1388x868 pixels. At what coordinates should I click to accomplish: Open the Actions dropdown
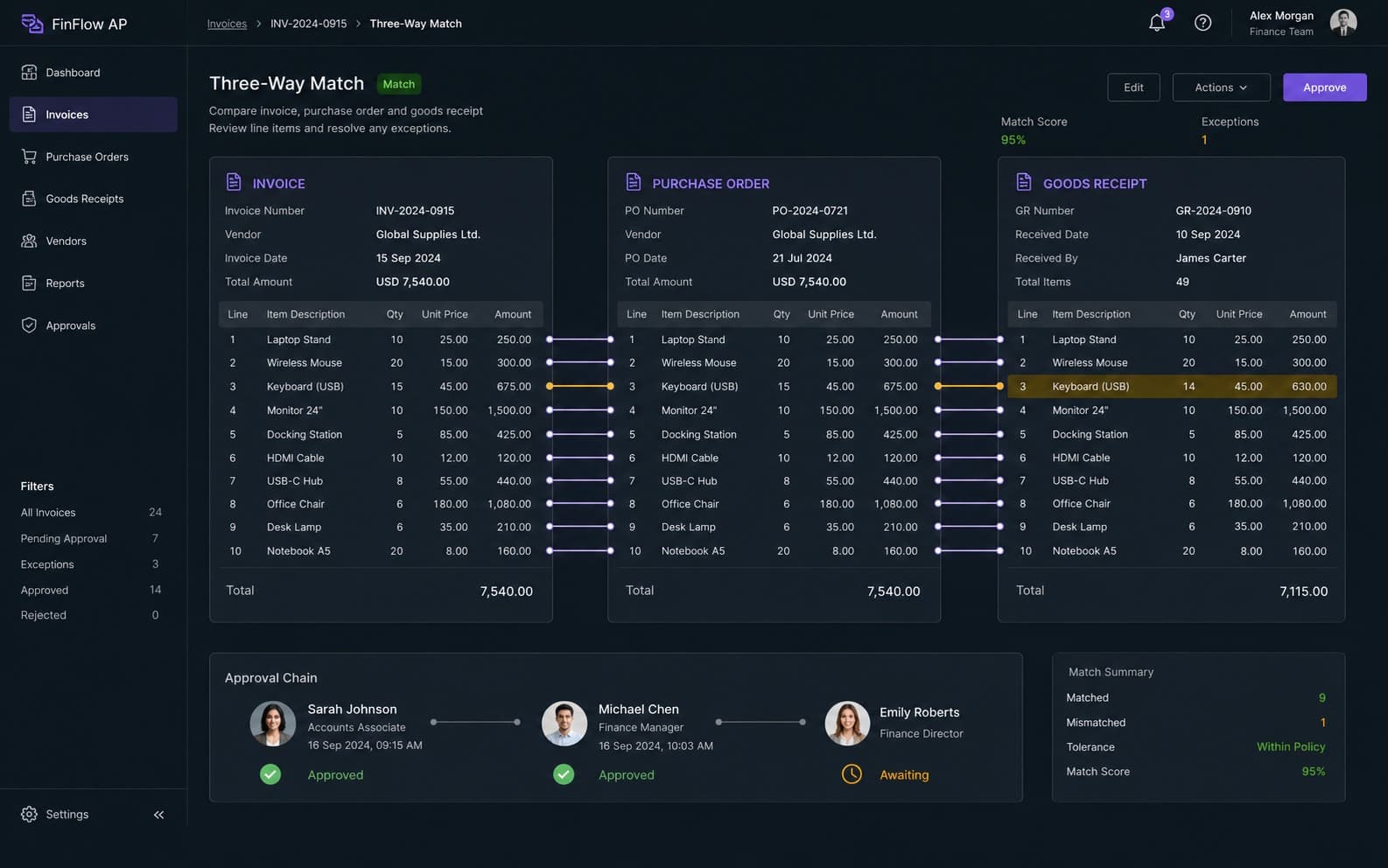1221,87
